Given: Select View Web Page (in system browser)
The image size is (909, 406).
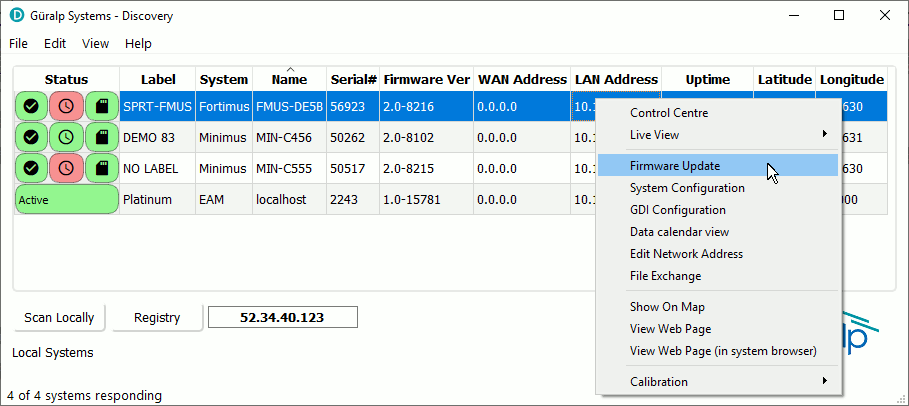Looking at the screenshot, I should (718, 351).
